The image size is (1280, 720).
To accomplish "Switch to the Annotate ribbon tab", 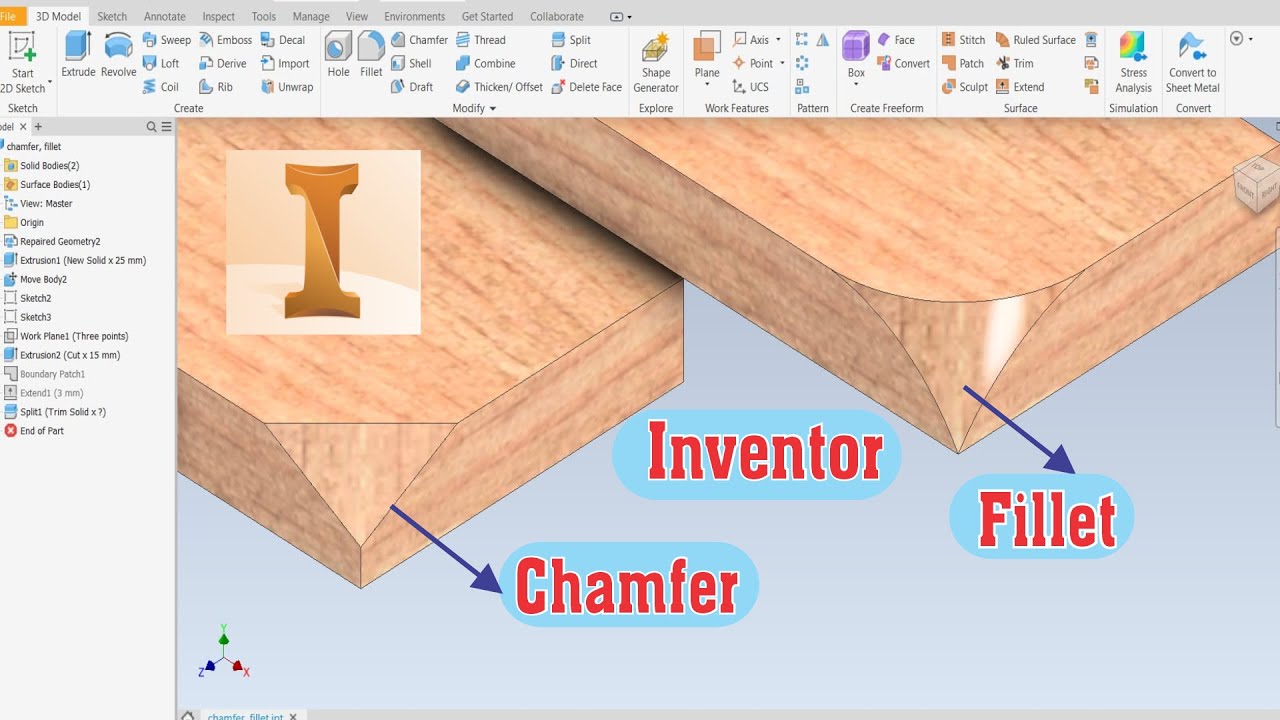I will (165, 16).
